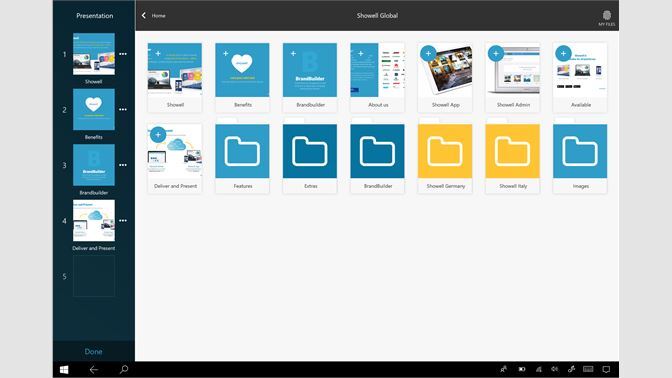The height and width of the screenshot is (378, 672).
Task: Open the taskbar search icon
Action: pos(124,369)
